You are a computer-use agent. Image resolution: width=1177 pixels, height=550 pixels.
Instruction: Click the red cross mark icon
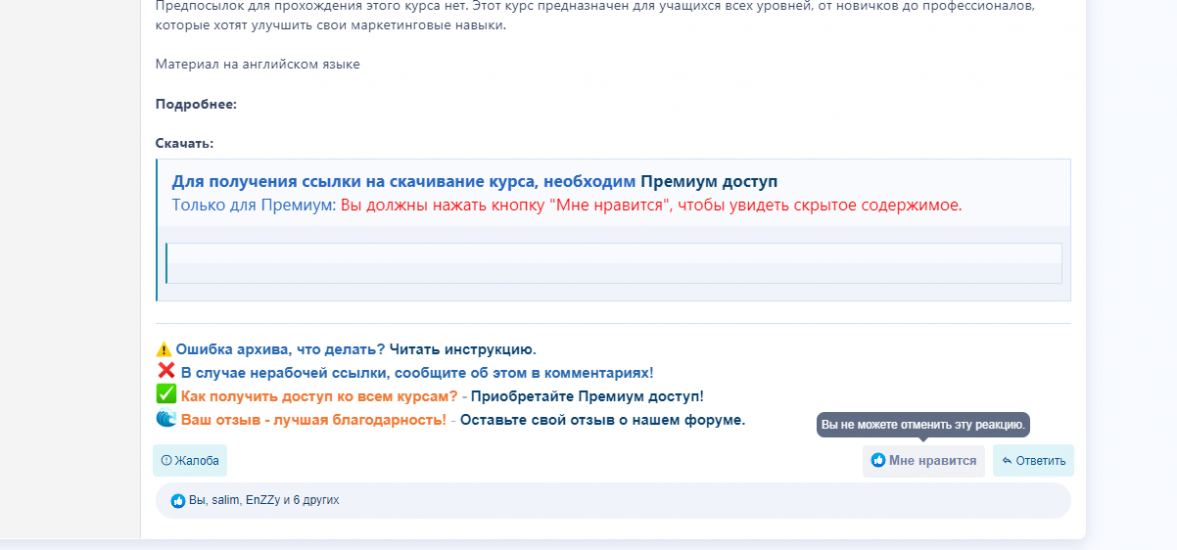166,371
